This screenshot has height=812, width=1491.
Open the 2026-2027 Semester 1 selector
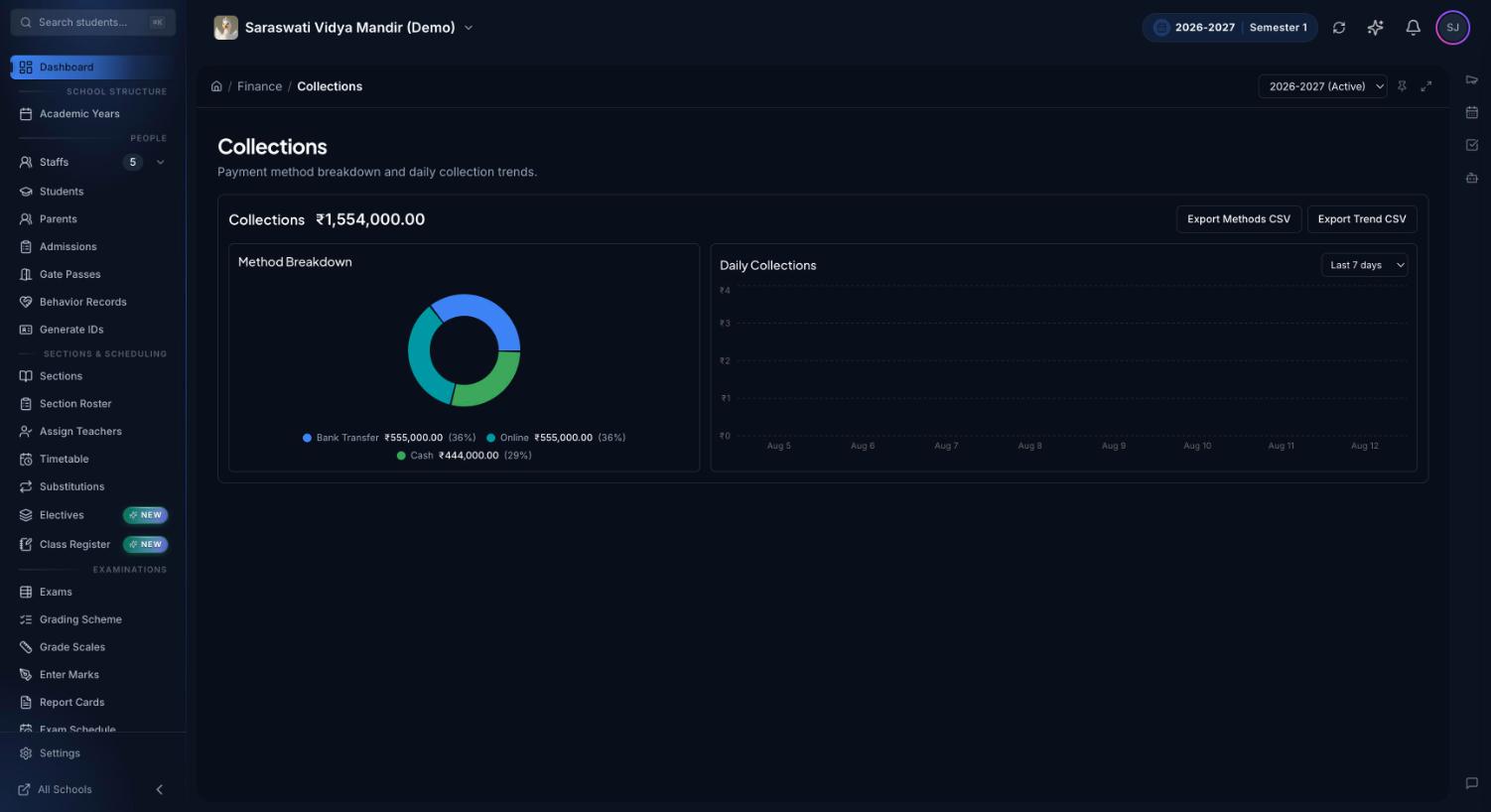tap(1230, 28)
